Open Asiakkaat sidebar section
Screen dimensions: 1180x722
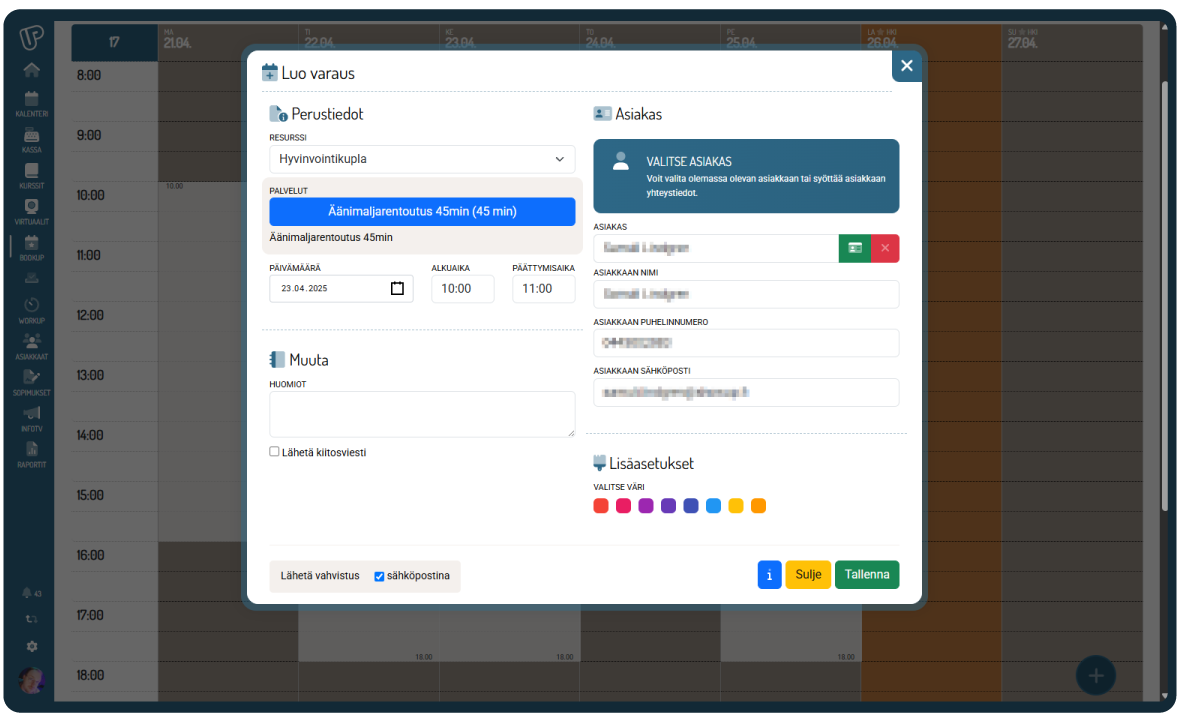pos(31,346)
